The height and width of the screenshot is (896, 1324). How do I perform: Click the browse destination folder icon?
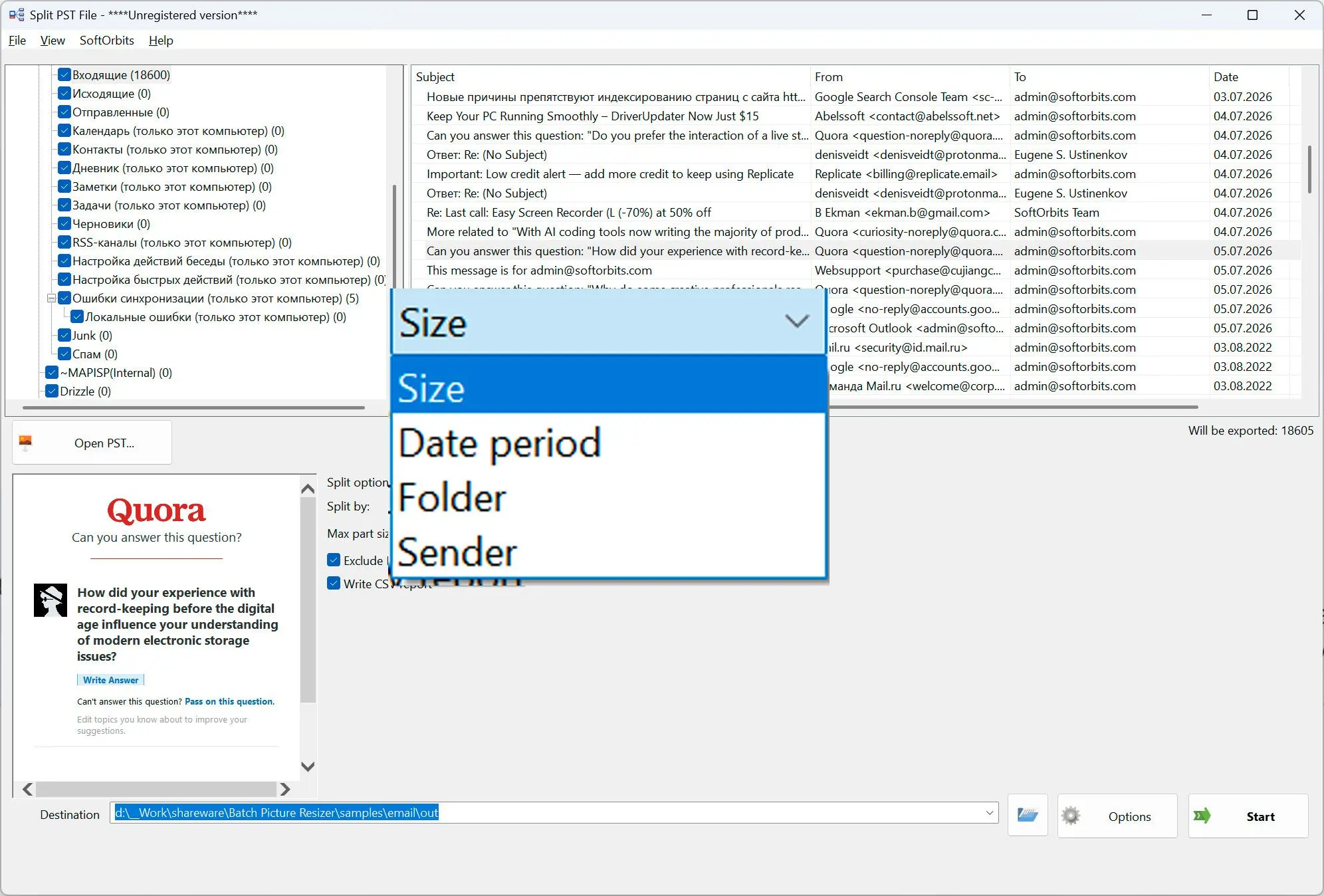pyautogui.click(x=1028, y=815)
